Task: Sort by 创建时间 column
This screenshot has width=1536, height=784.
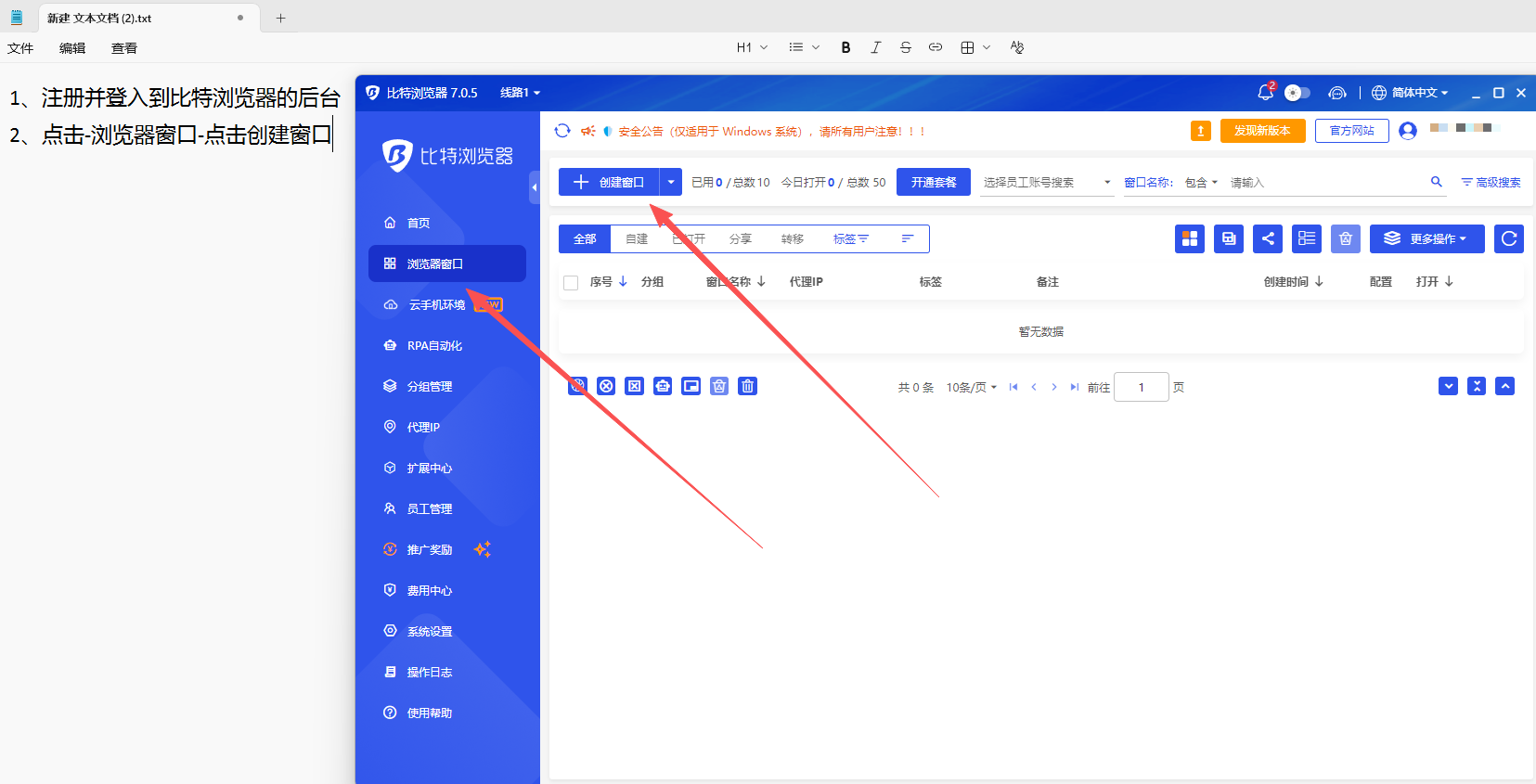Action: click(1293, 281)
